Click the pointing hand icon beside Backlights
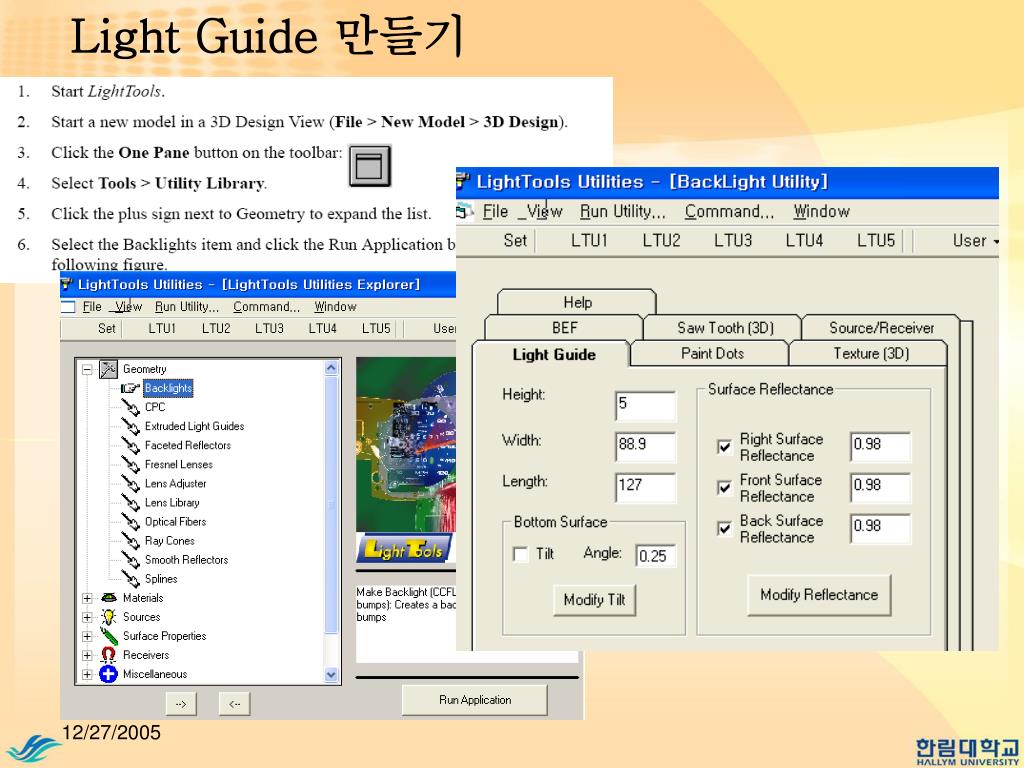The image size is (1024, 768). click(130, 388)
